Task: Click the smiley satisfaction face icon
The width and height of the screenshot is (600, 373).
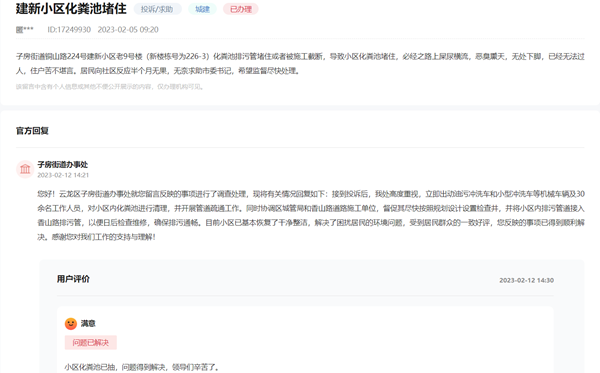Action: pos(71,324)
